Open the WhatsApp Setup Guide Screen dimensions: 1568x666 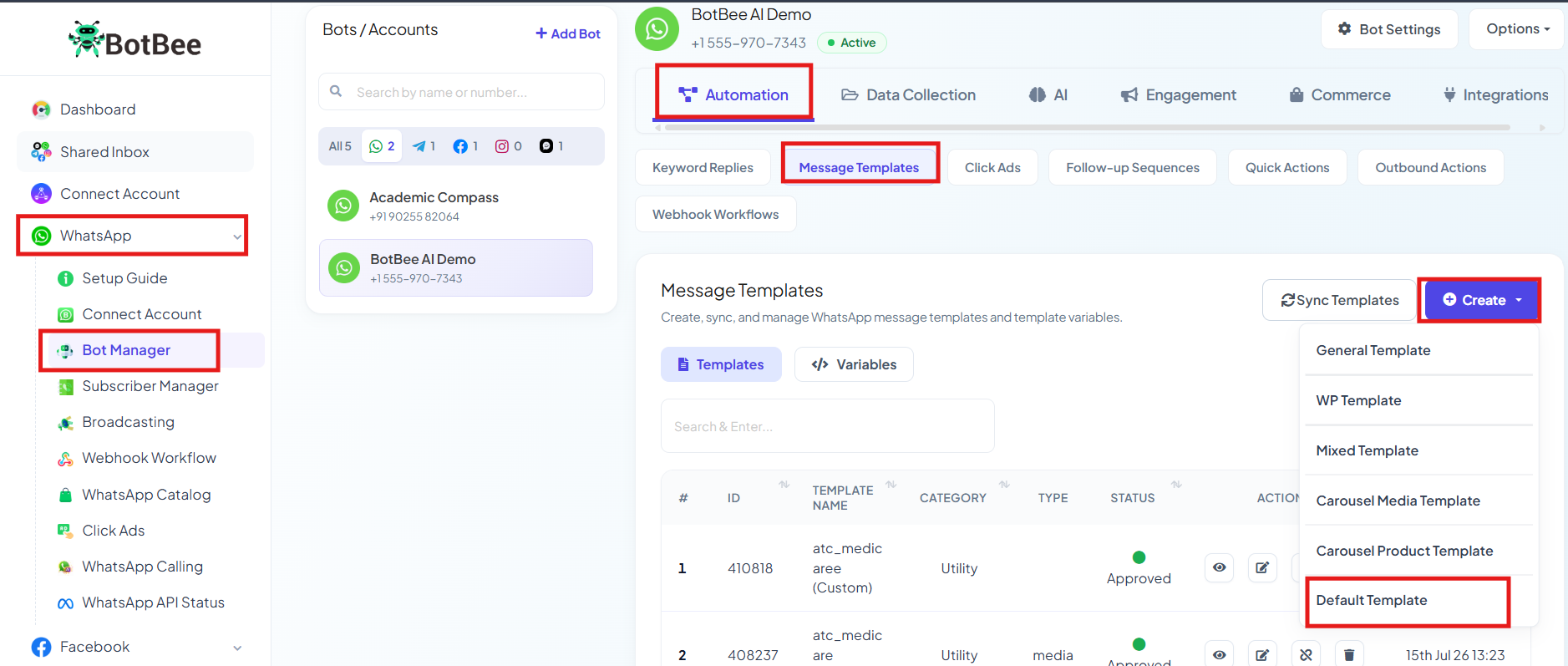click(x=124, y=278)
